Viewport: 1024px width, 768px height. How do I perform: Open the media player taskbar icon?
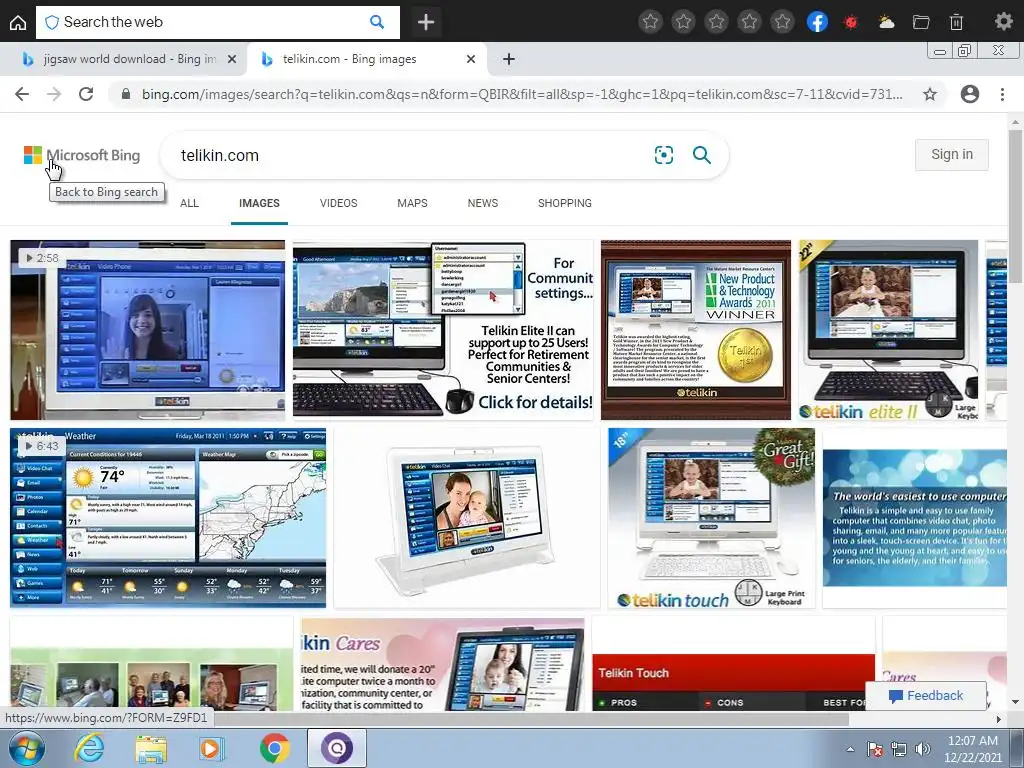(211, 748)
